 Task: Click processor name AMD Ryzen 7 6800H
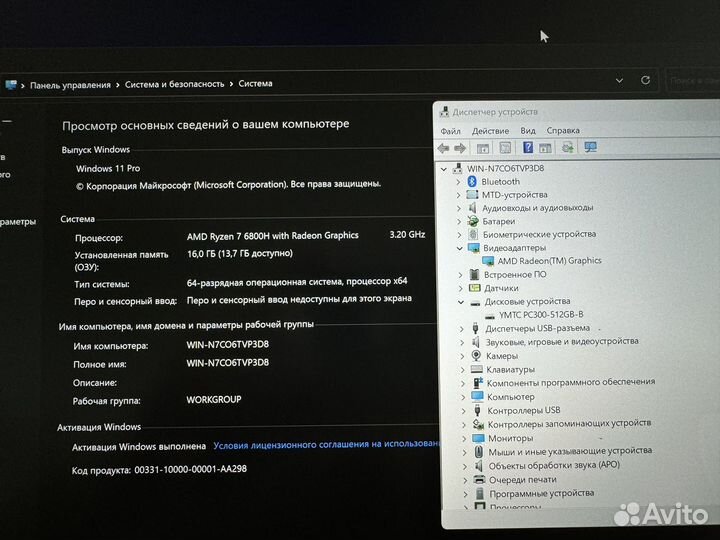click(272, 236)
